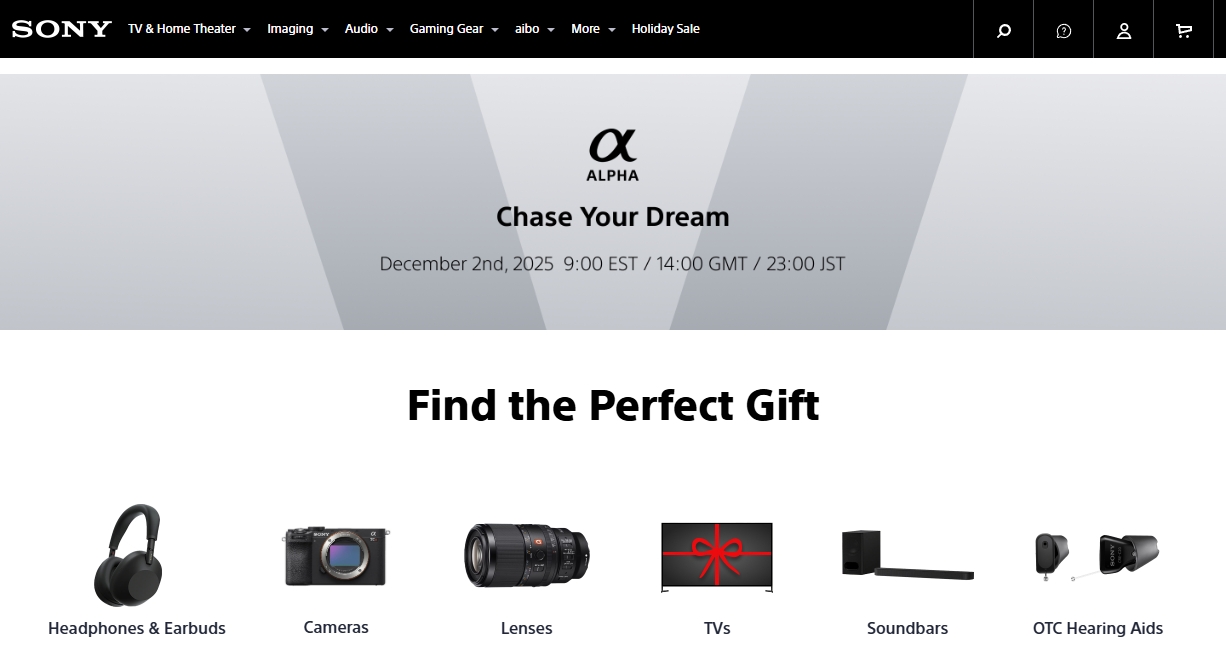Open the Audio dropdown menu
The image size is (1226, 661).
(369, 29)
